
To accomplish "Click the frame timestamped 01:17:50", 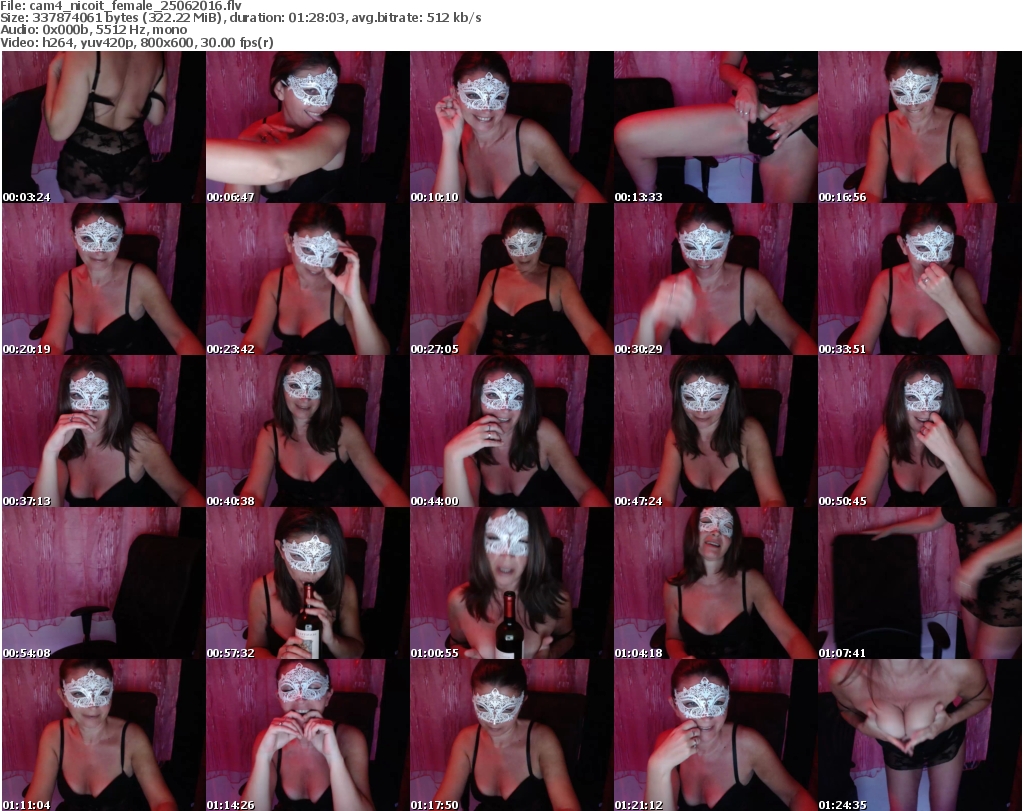I will click(511, 735).
